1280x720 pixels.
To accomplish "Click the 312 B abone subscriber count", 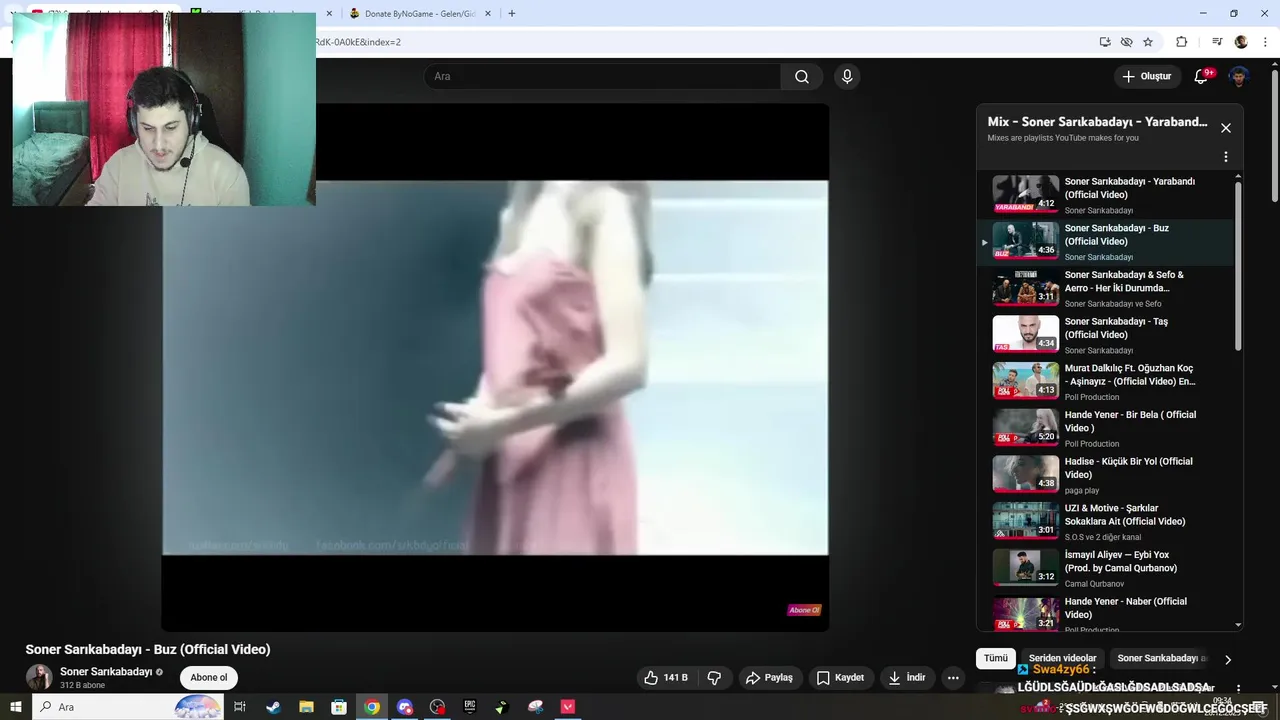I will (82, 686).
